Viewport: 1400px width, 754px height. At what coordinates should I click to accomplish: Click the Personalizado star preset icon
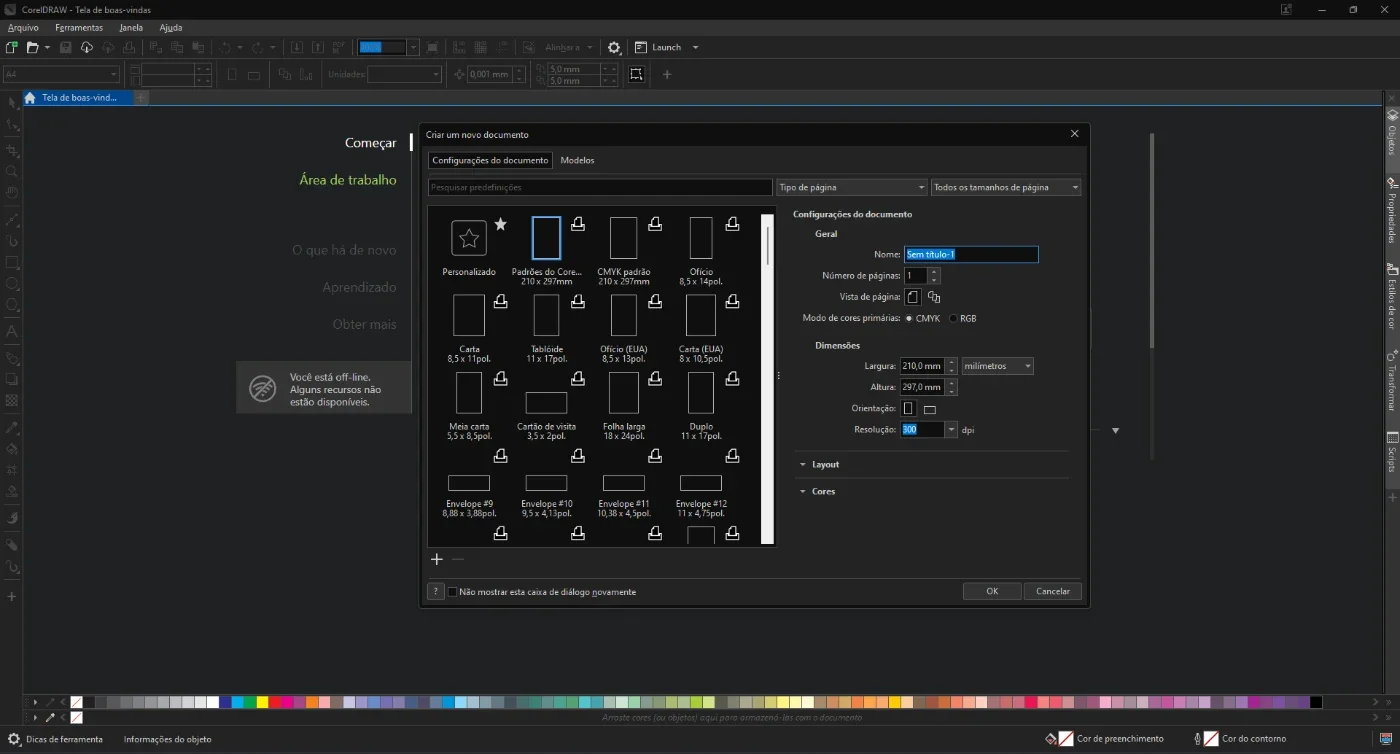(x=469, y=238)
